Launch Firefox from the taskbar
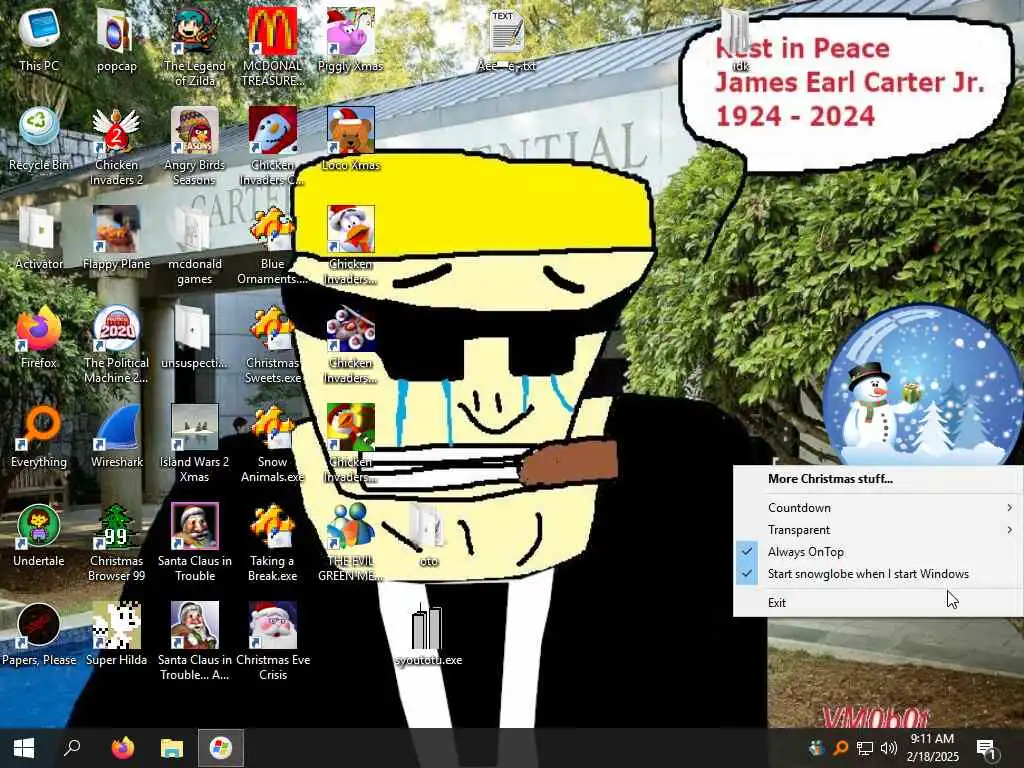Viewport: 1024px width, 768px height. (x=122, y=748)
